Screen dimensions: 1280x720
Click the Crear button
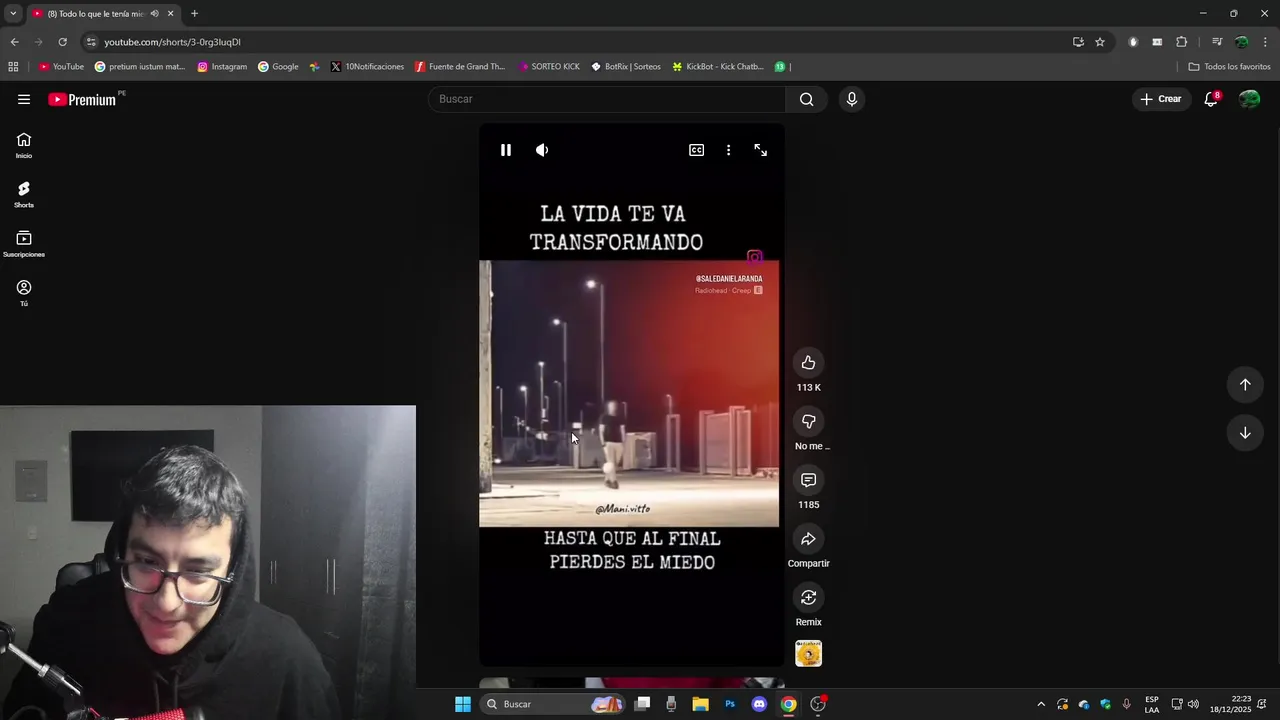pos(1161,99)
